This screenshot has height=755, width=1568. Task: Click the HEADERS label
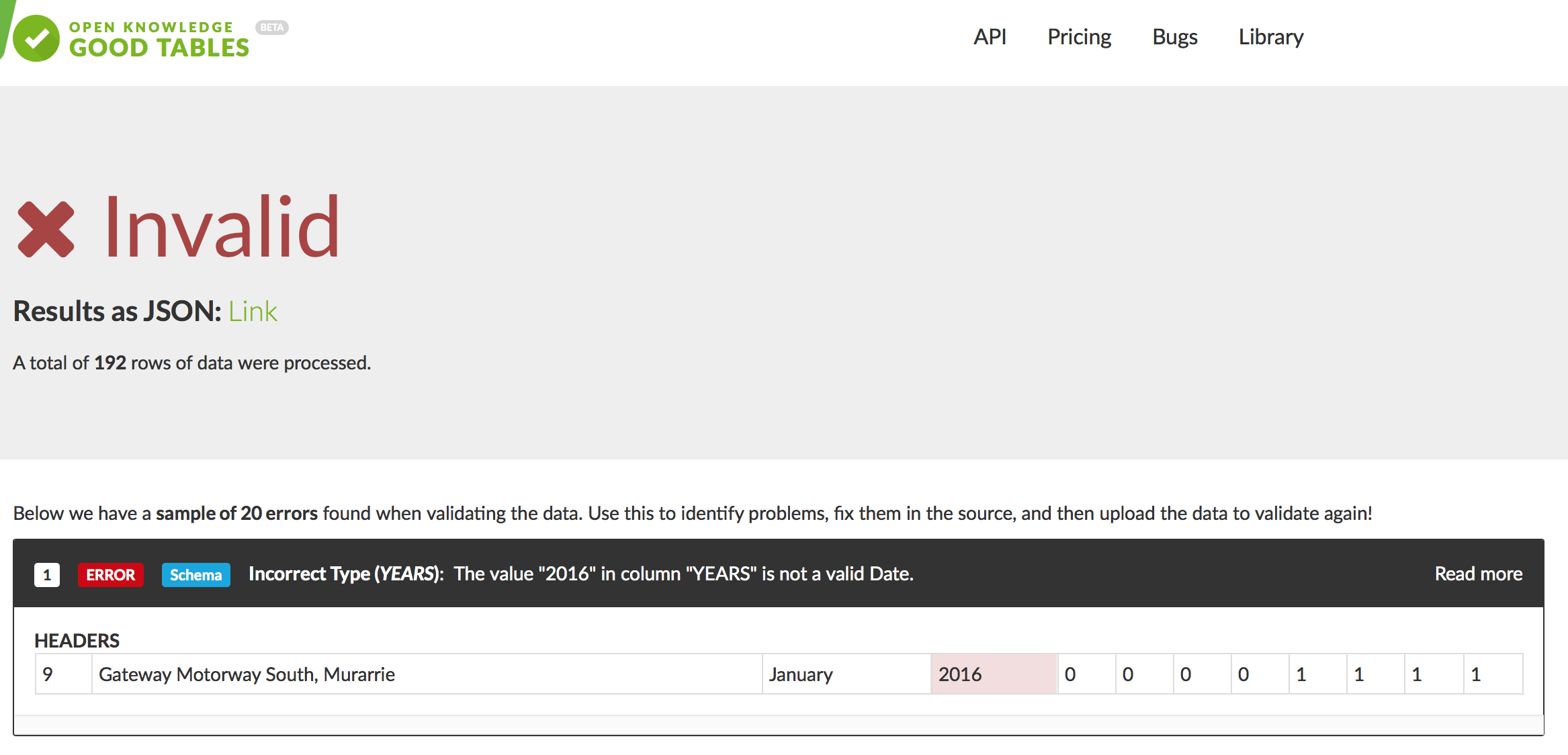(77, 640)
